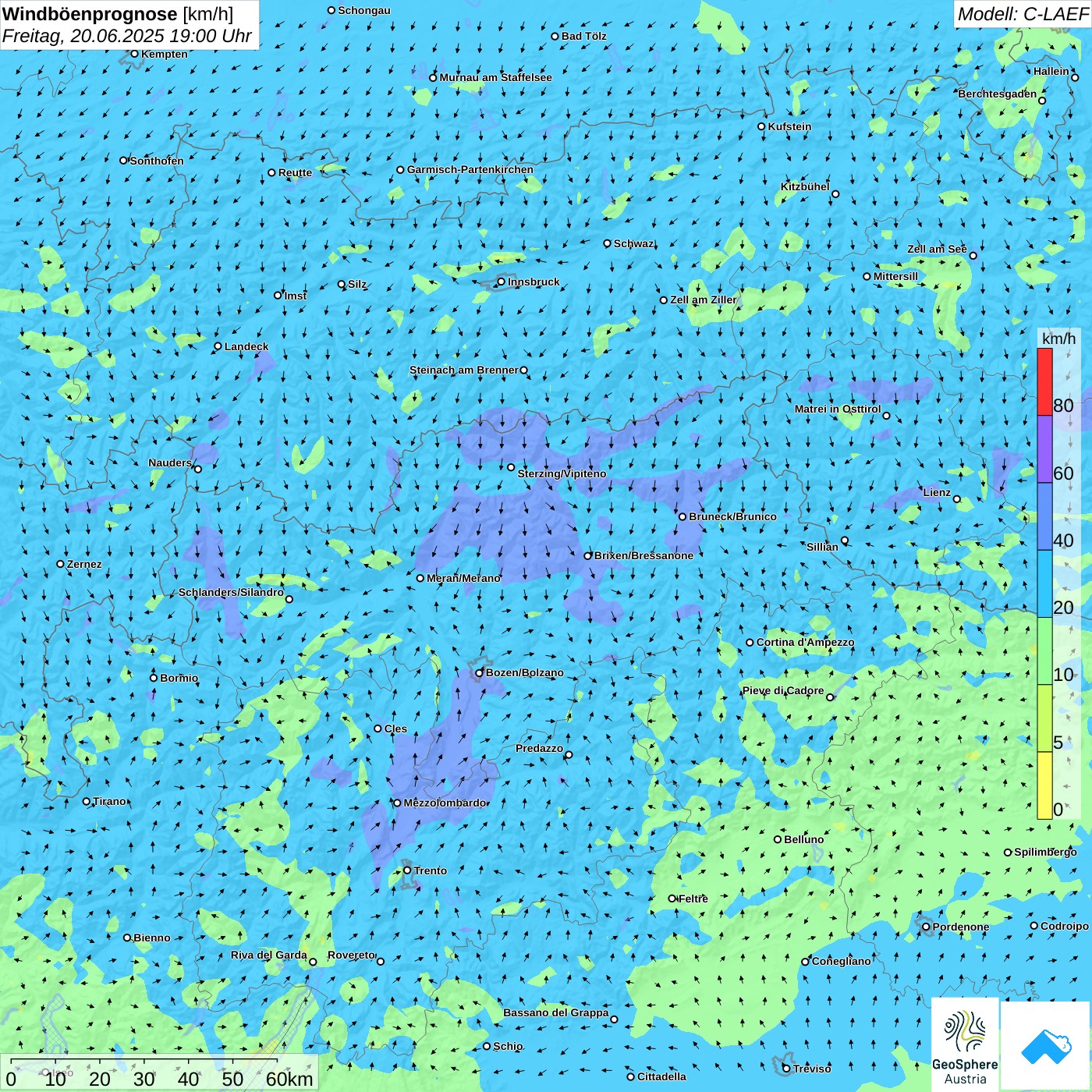
Task: Click the 'Sillian' label
Action: pyautogui.click(x=822, y=547)
